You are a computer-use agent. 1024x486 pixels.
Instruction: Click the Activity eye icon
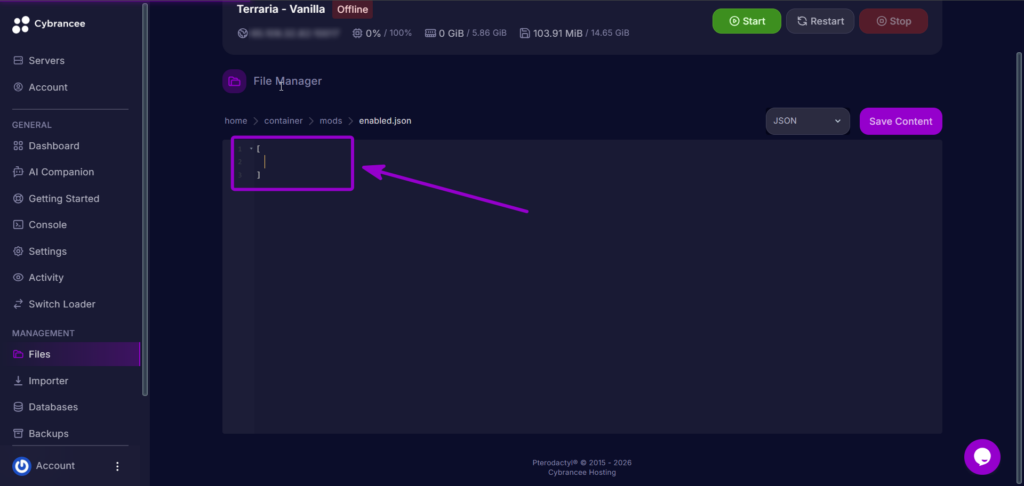tap(18, 278)
